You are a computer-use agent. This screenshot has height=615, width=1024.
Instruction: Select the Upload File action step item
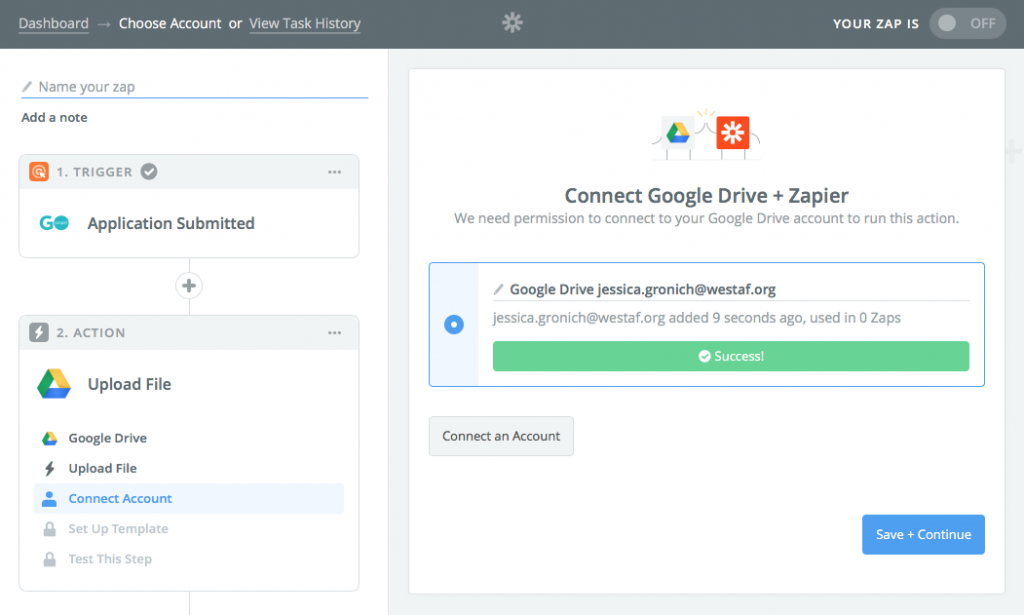[102, 468]
